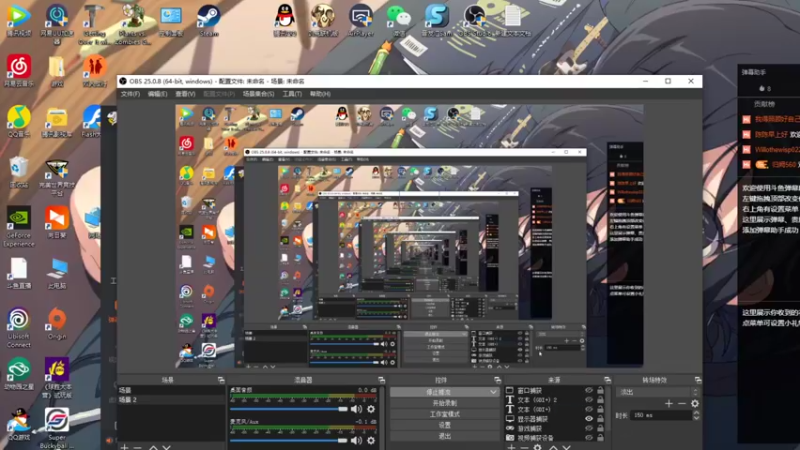Lock the 显示器捕获 source

coord(601,419)
